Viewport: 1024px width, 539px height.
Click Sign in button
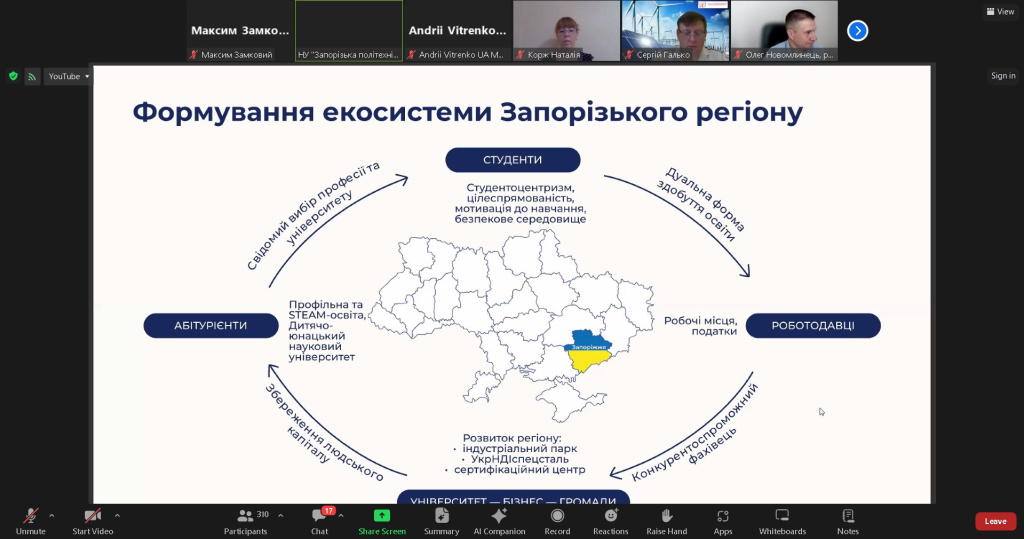[x=1003, y=76]
